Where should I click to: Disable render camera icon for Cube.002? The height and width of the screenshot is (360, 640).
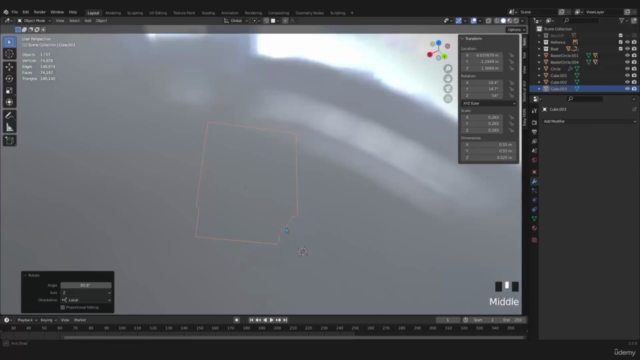coord(634,82)
